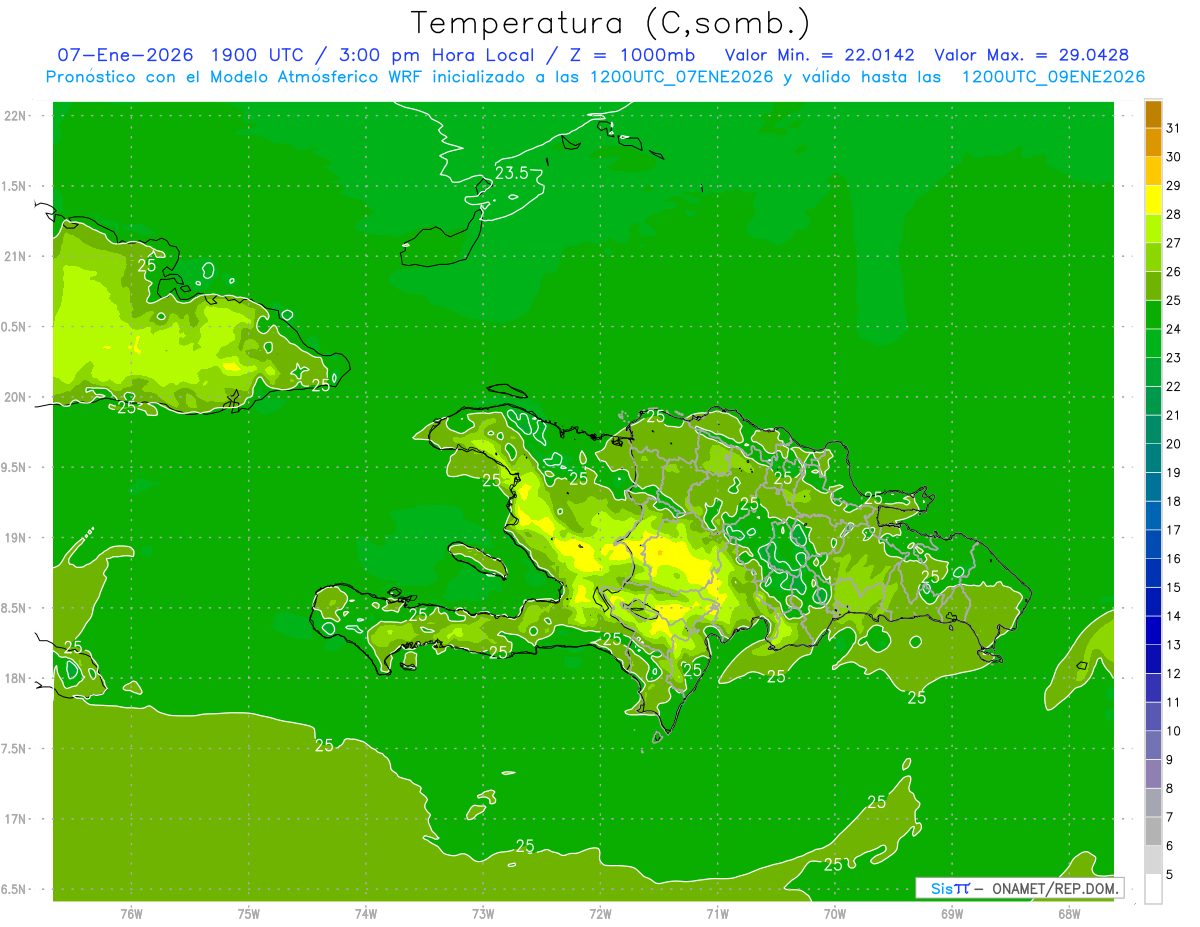Click the teal legend swatch between 19 and 20

(1153, 458)
